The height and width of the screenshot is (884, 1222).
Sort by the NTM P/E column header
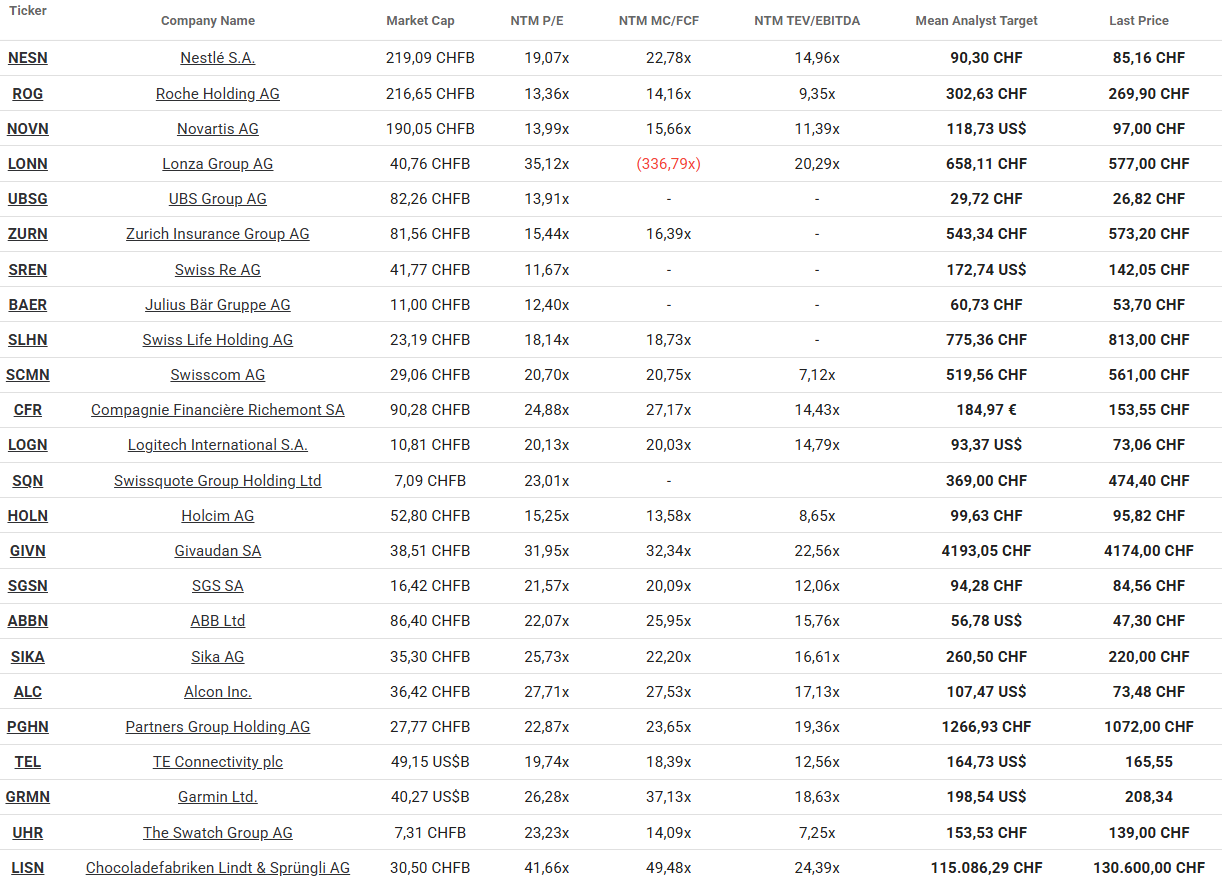(537, 20)
